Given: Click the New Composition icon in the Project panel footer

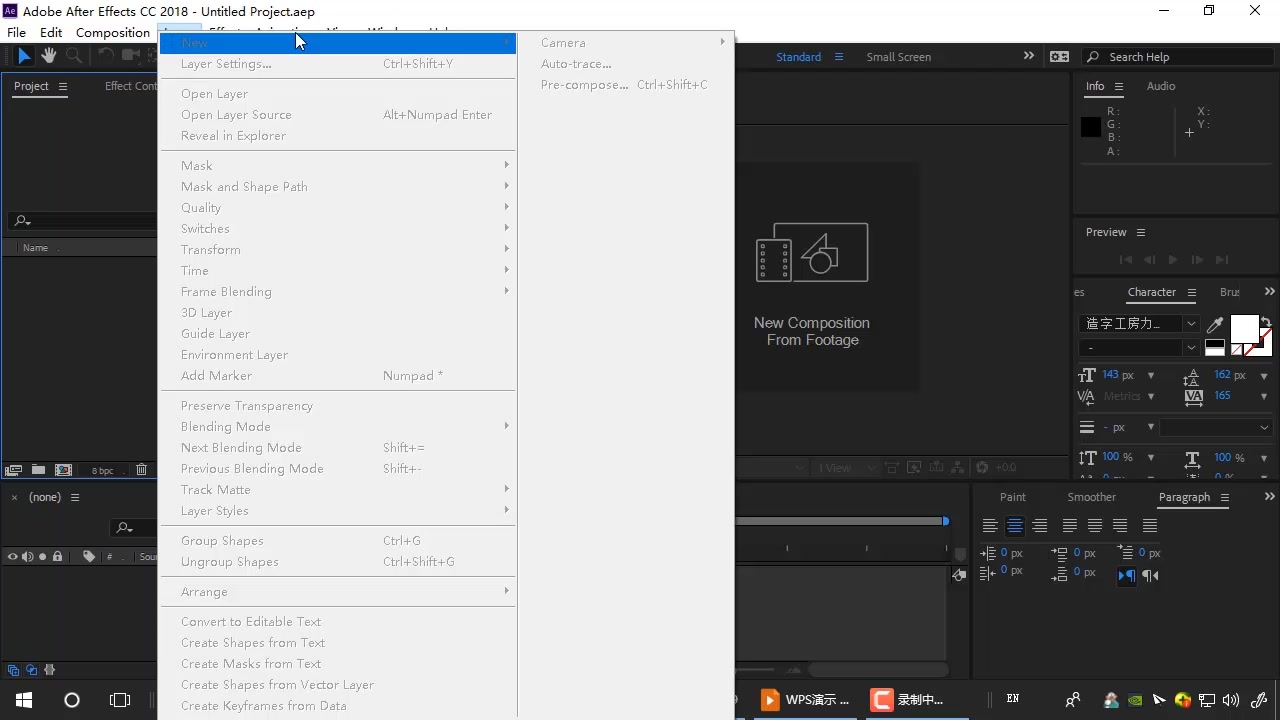Looking at the screenshot, I should coord(63,470).
